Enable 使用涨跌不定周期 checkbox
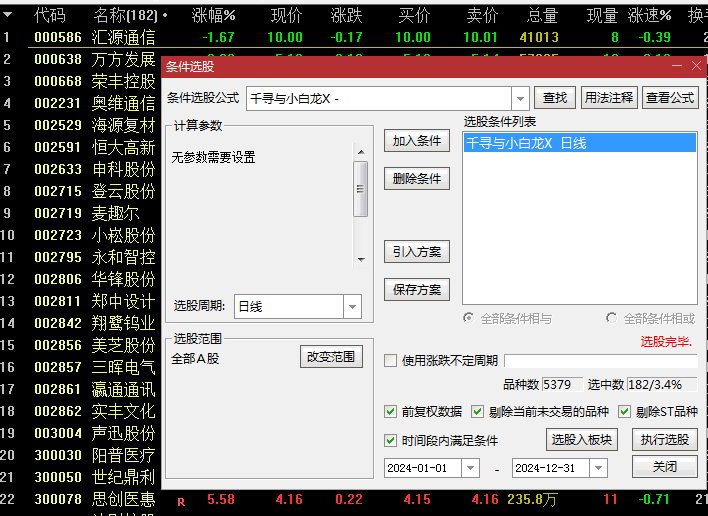The width and height of the screenshot is (708, 516). (390, 361)
